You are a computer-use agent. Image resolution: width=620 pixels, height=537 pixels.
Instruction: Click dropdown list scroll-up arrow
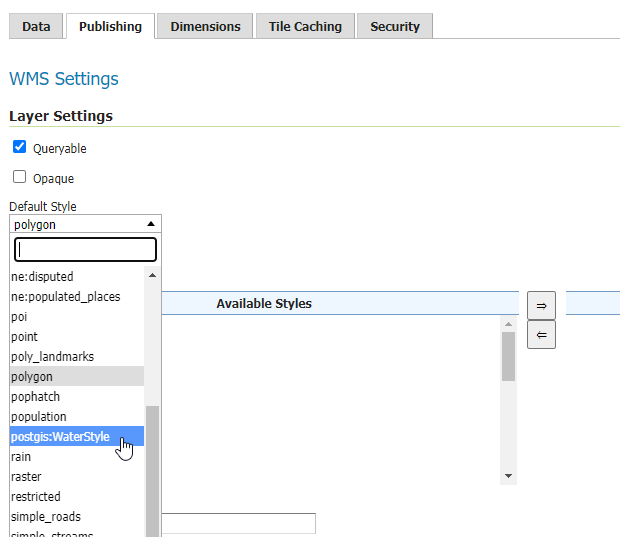pos(152,275)
